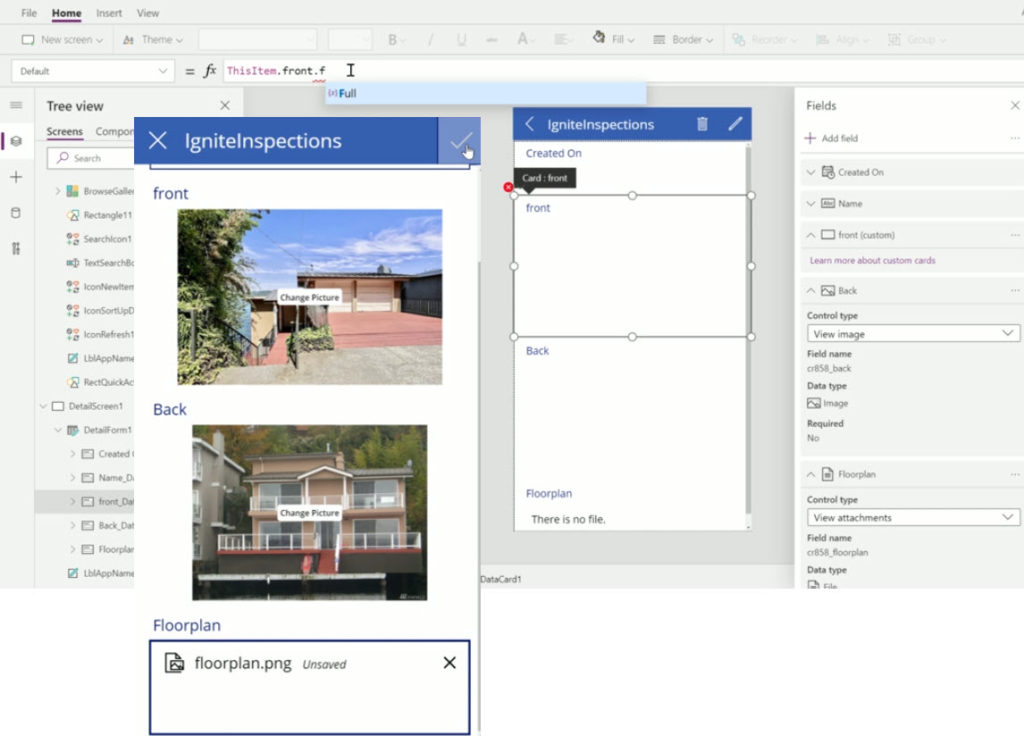Image resolution: width=1024 pixels, height=736 pixels.
Task: Open the Default property dropdown
Action: [x=93, y=71]
